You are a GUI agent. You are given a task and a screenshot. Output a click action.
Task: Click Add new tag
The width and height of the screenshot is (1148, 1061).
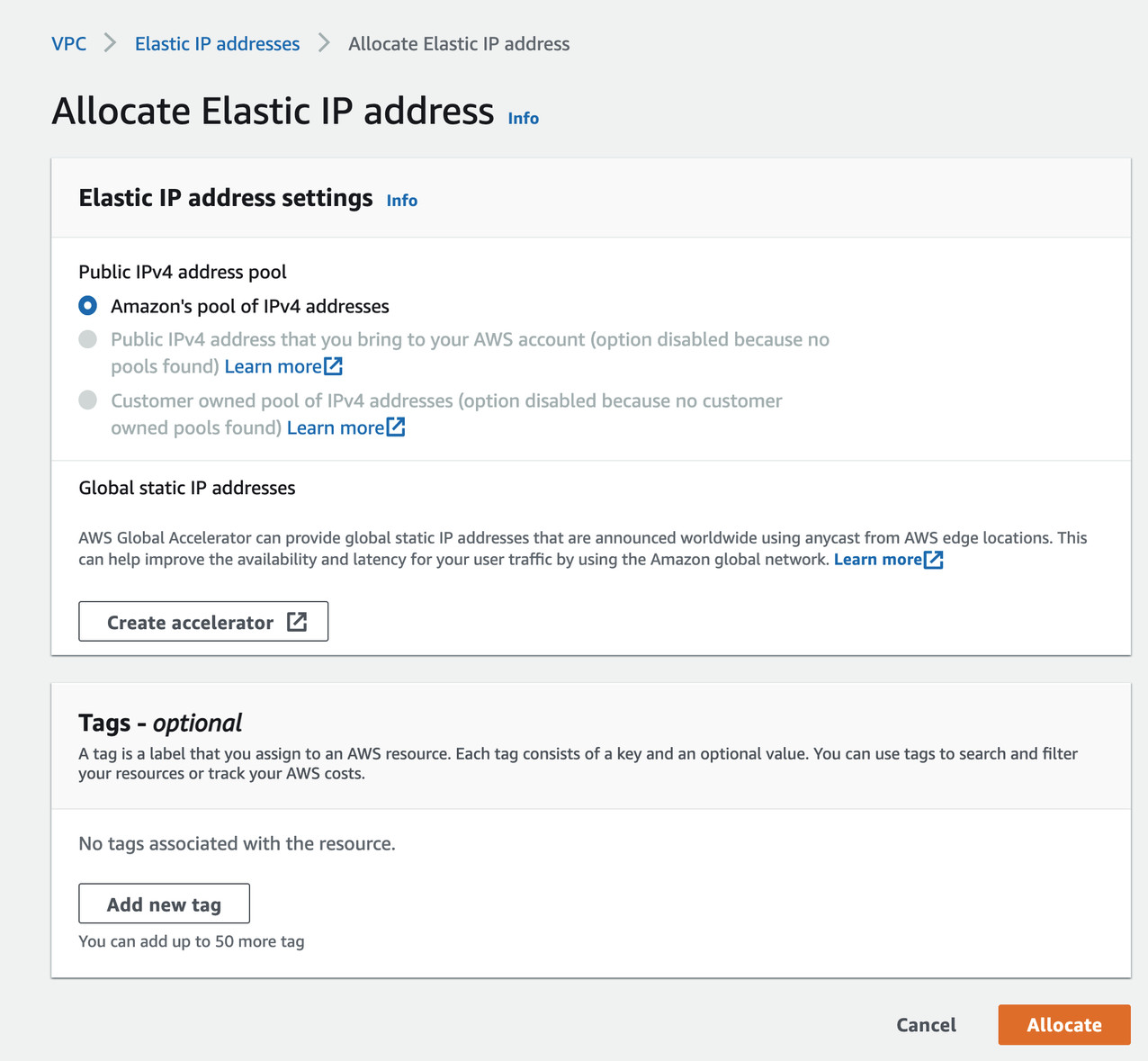[x=164, y=904]
